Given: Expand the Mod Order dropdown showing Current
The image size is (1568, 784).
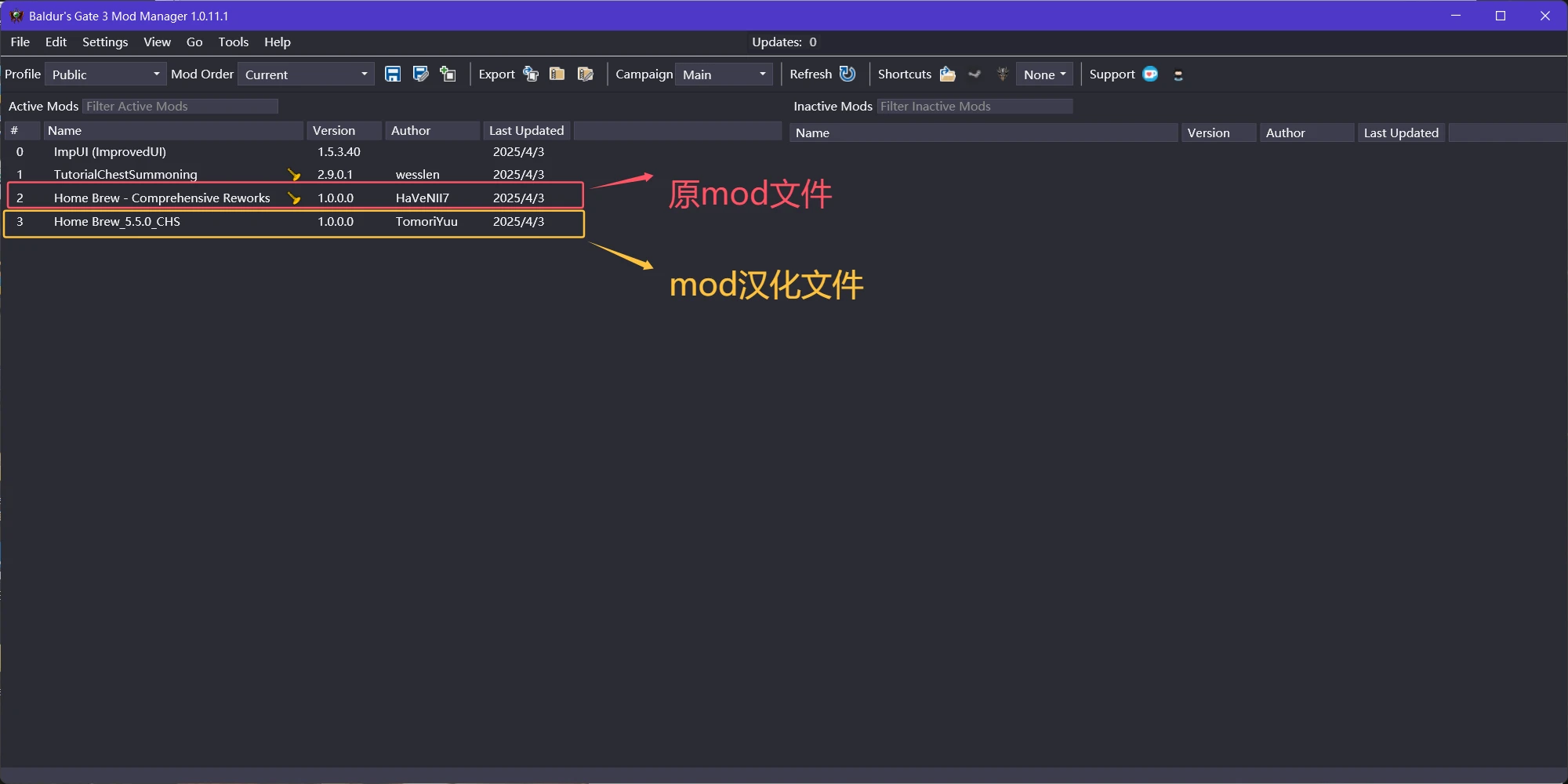Looking at the screenshot, I should coord(306,74).
